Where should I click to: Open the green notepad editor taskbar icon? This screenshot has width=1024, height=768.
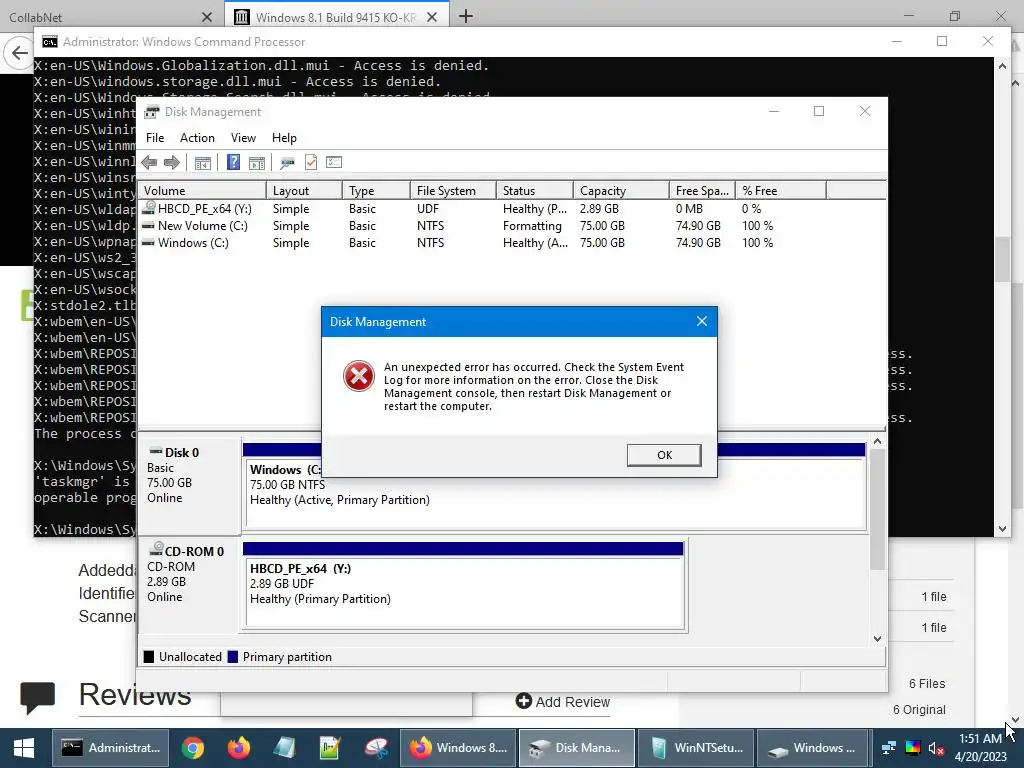[330, 748]
